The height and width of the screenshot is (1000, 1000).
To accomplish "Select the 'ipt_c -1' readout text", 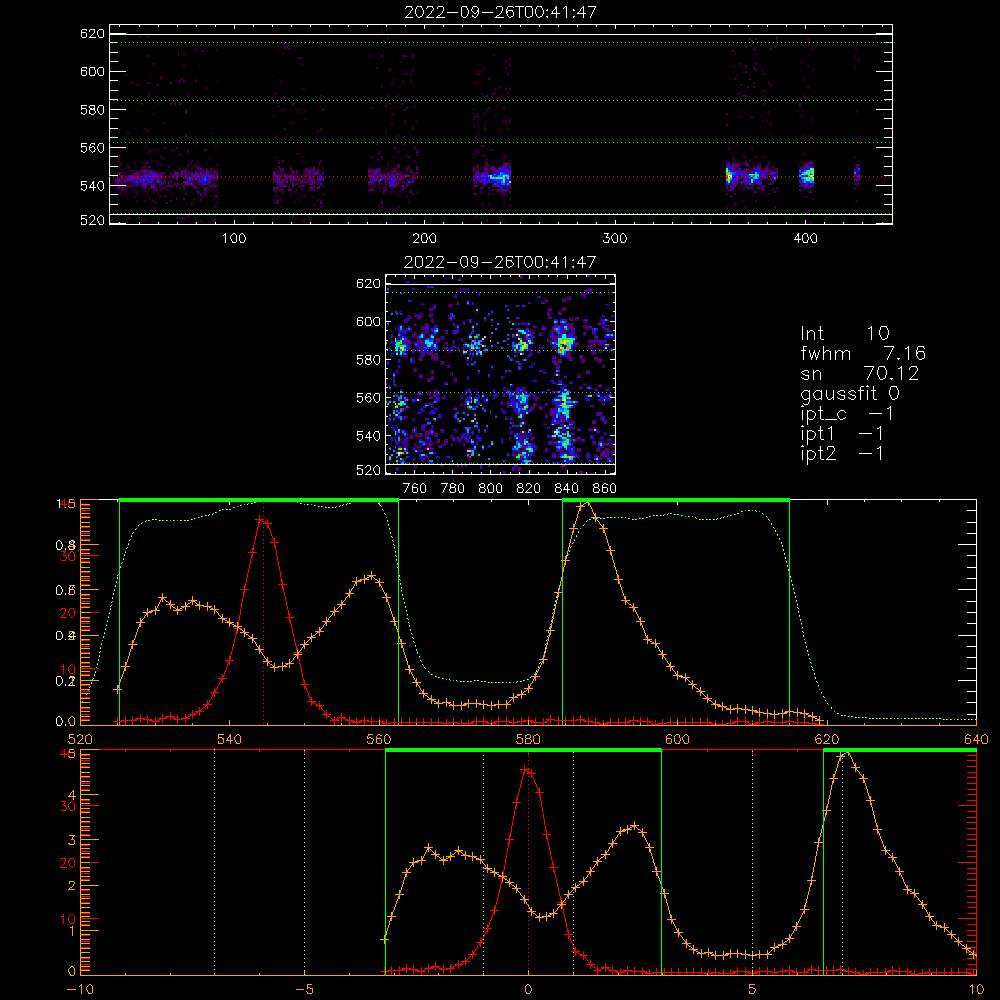I will tap(846, 414).
